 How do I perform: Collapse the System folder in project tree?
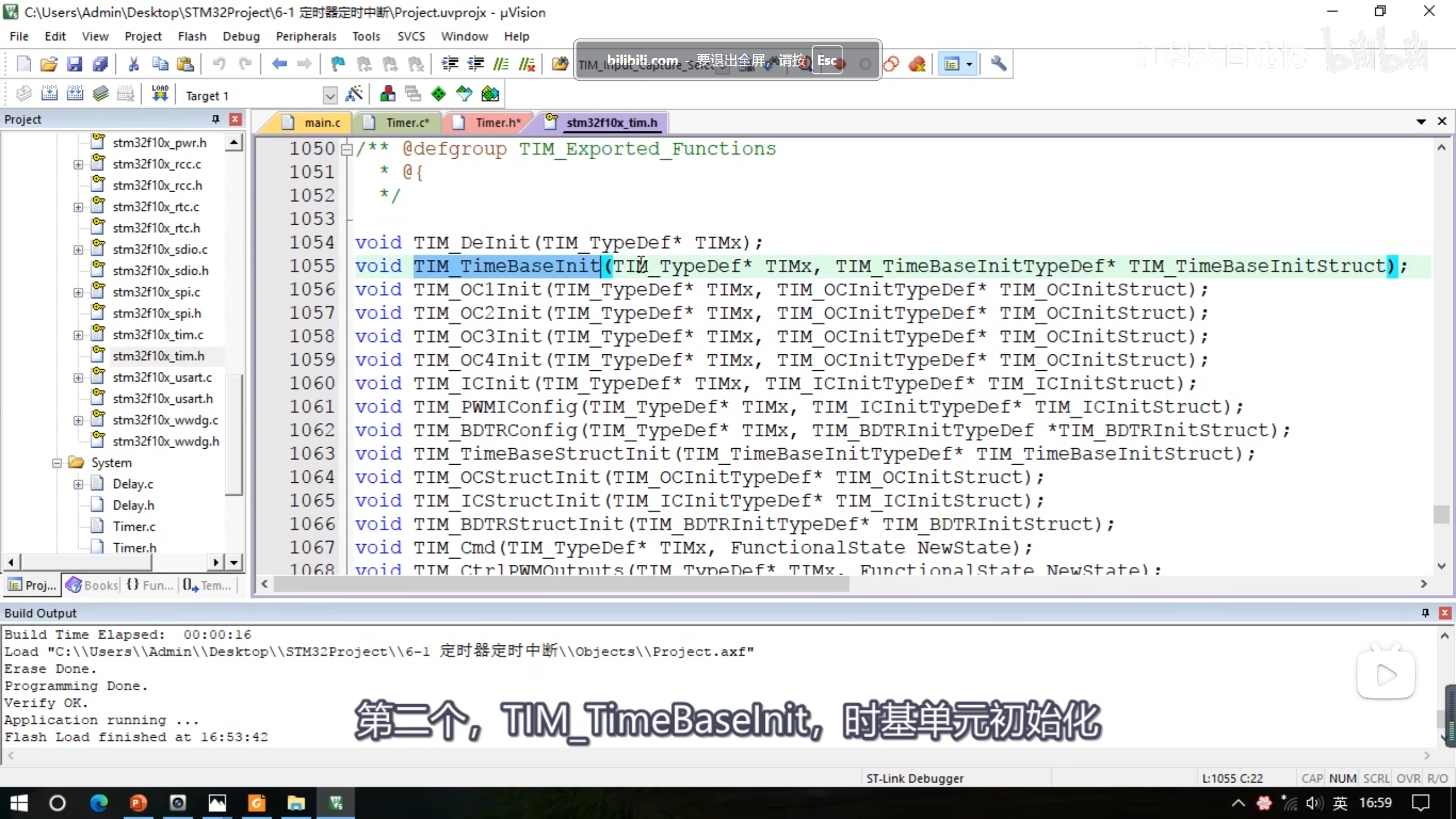click(57, 463)
